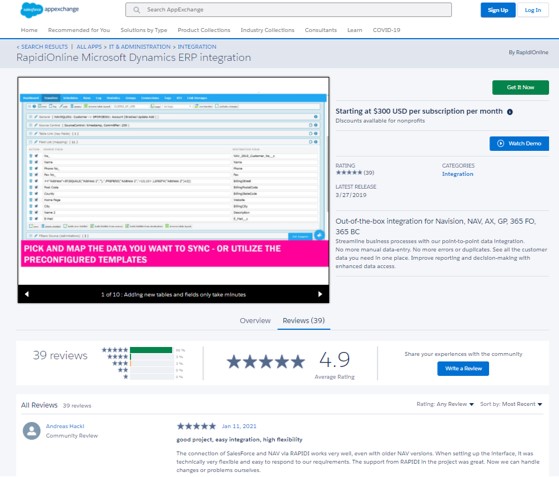This screenshot has height=477, width=559.
Task: Click the All Apps breadcrumb
Action: click(89, 47)
